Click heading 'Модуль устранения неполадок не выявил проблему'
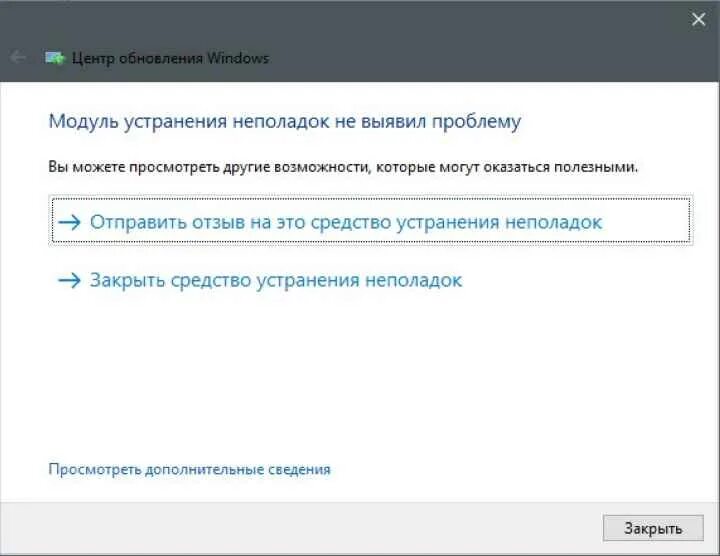 pyautogui.click(x=285, y=122)
